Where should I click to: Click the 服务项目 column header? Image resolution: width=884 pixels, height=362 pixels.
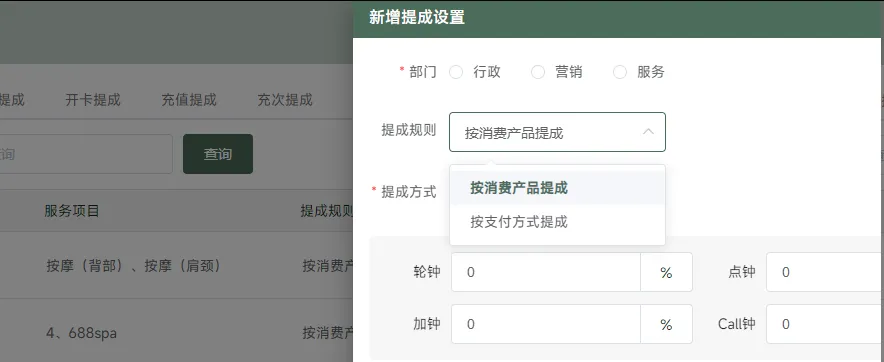click(72, 211)
